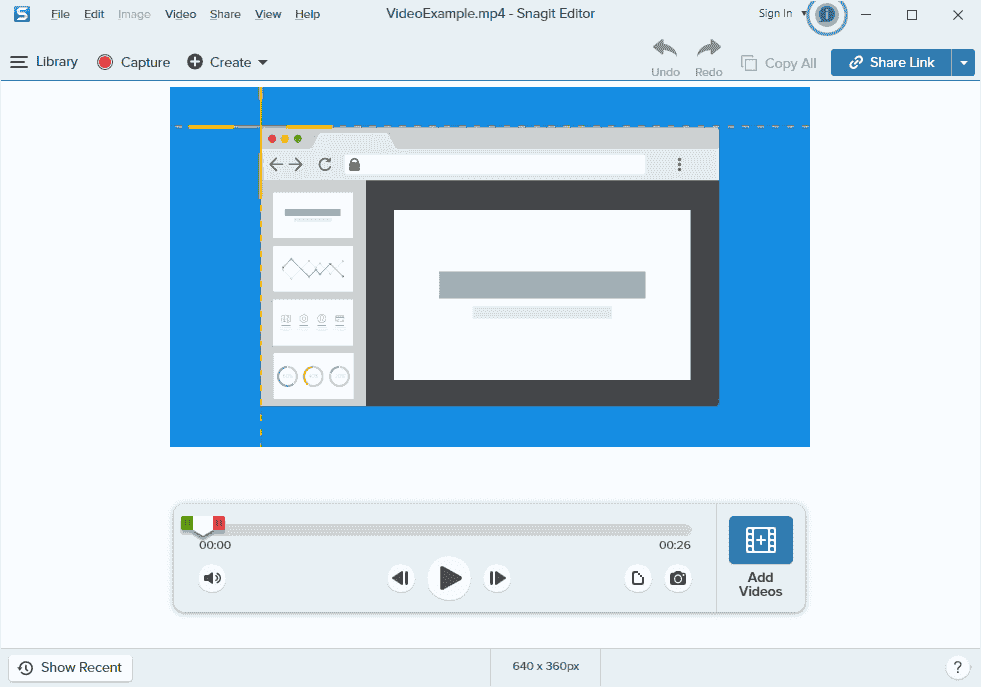981x687 pixels.
Task: Click the red Capture record toggle
Action: 104,62
